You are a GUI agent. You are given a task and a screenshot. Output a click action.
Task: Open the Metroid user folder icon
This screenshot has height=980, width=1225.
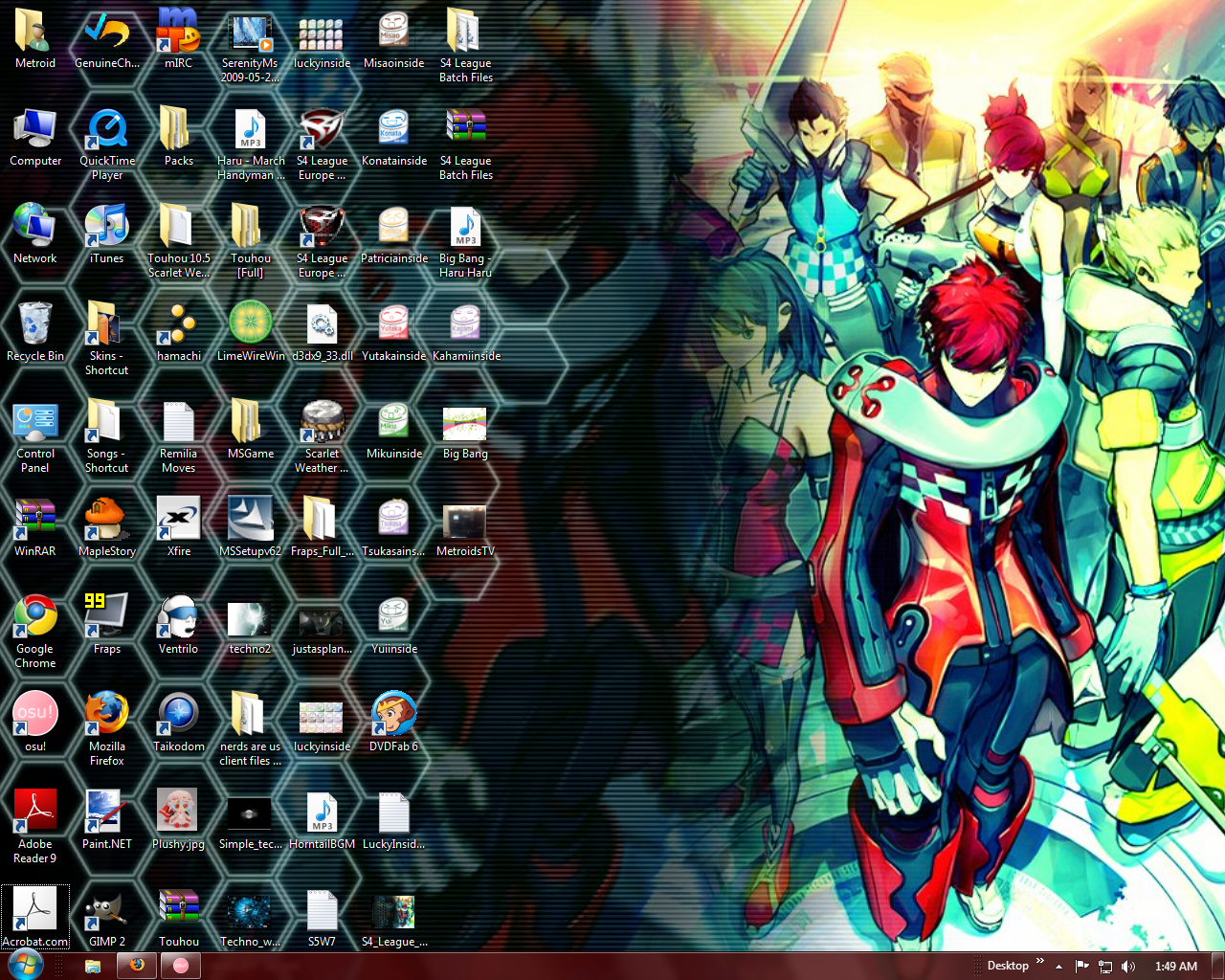pos(35,39)
